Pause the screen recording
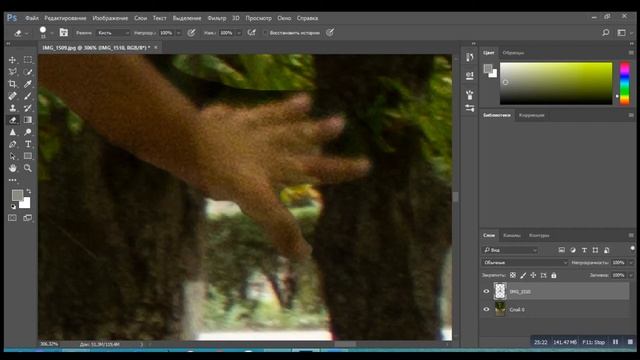Screen dimensions: 640x360 click(616, 342)
